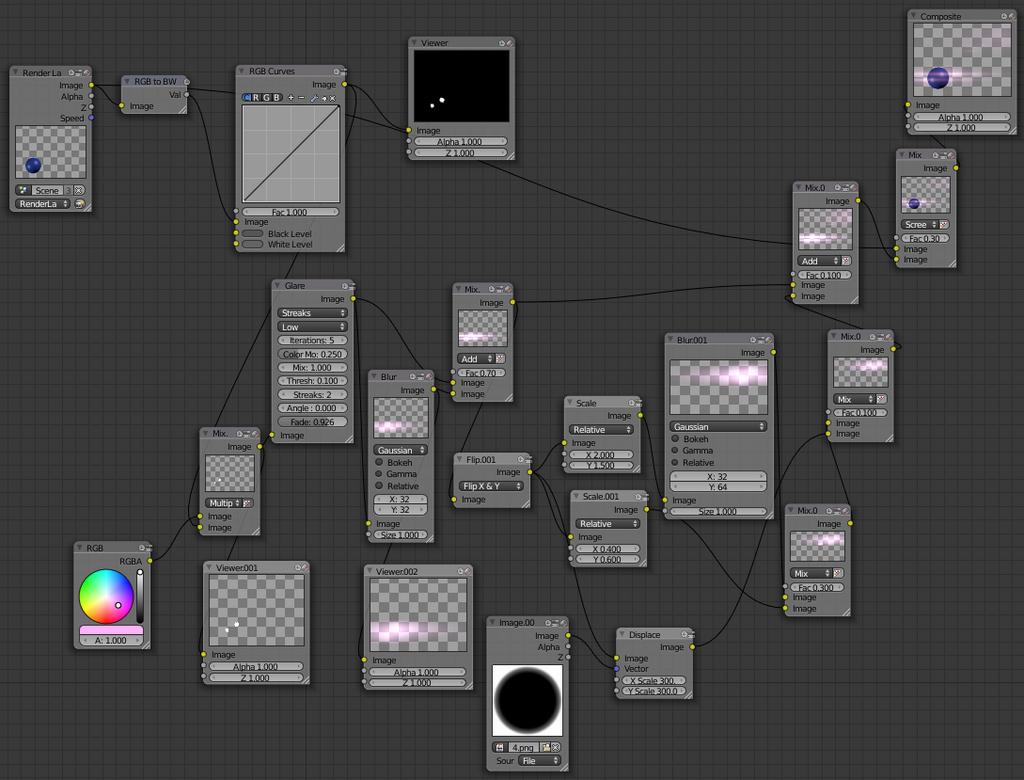Open the RenderLa layer dropdown
1024x780 pixels.
click(42, 204)
